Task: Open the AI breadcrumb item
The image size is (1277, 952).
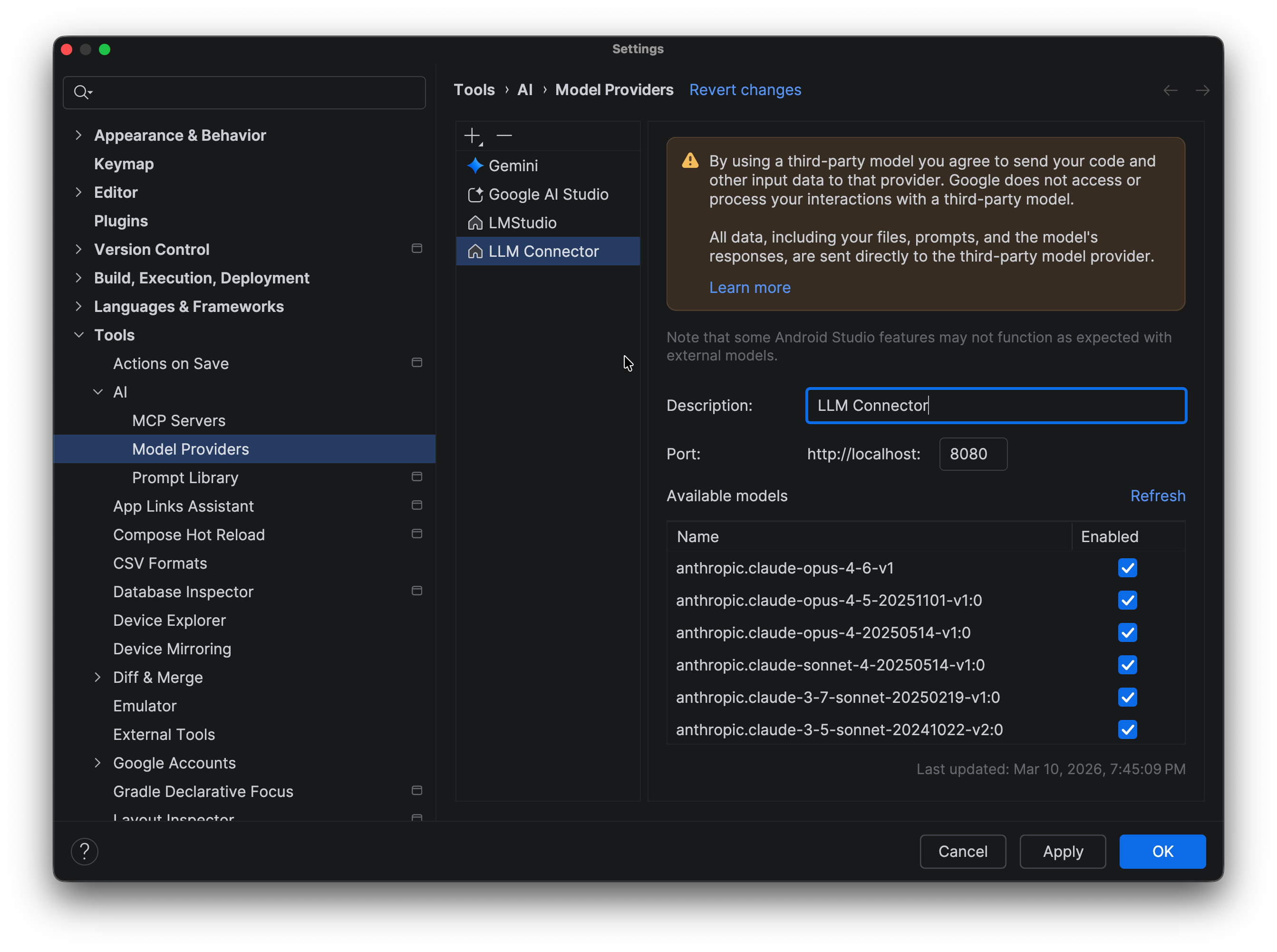Action: pyautogui.click(x=524, y=90)
